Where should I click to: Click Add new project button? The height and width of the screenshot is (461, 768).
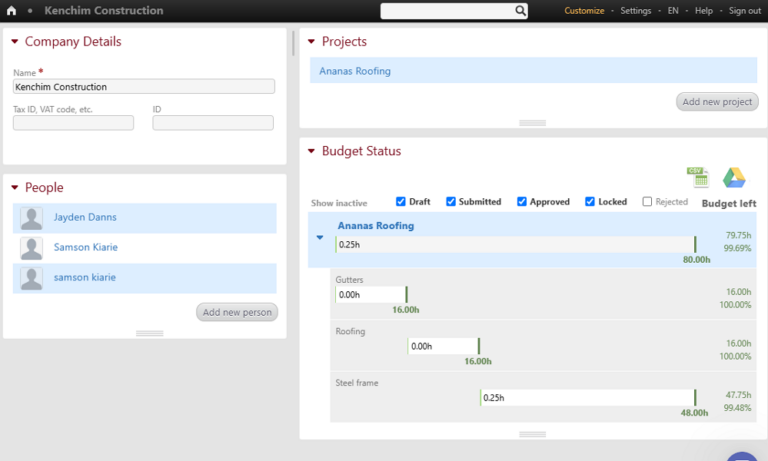(717, 102)
